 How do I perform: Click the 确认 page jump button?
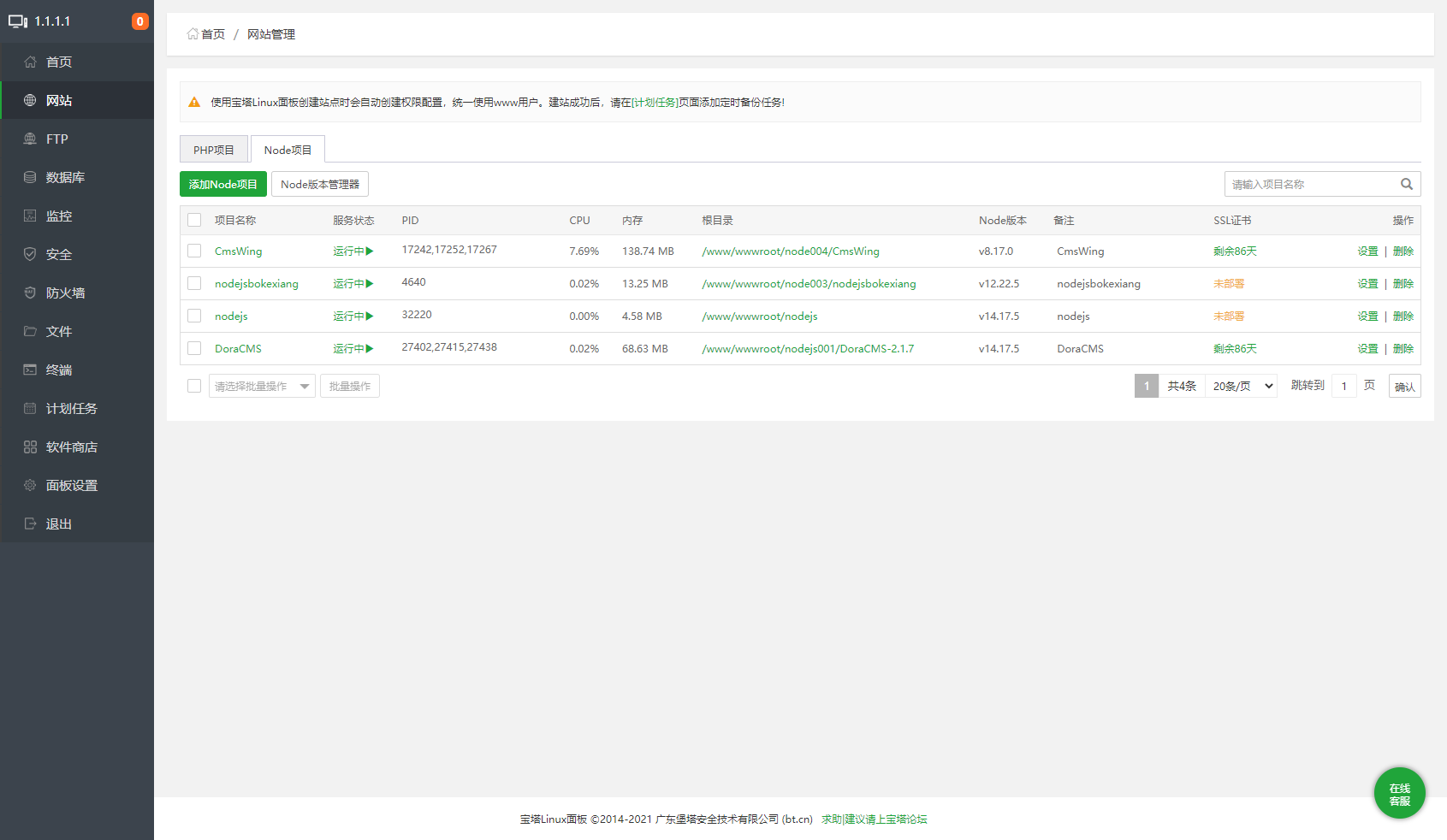tap(1404, 387)
